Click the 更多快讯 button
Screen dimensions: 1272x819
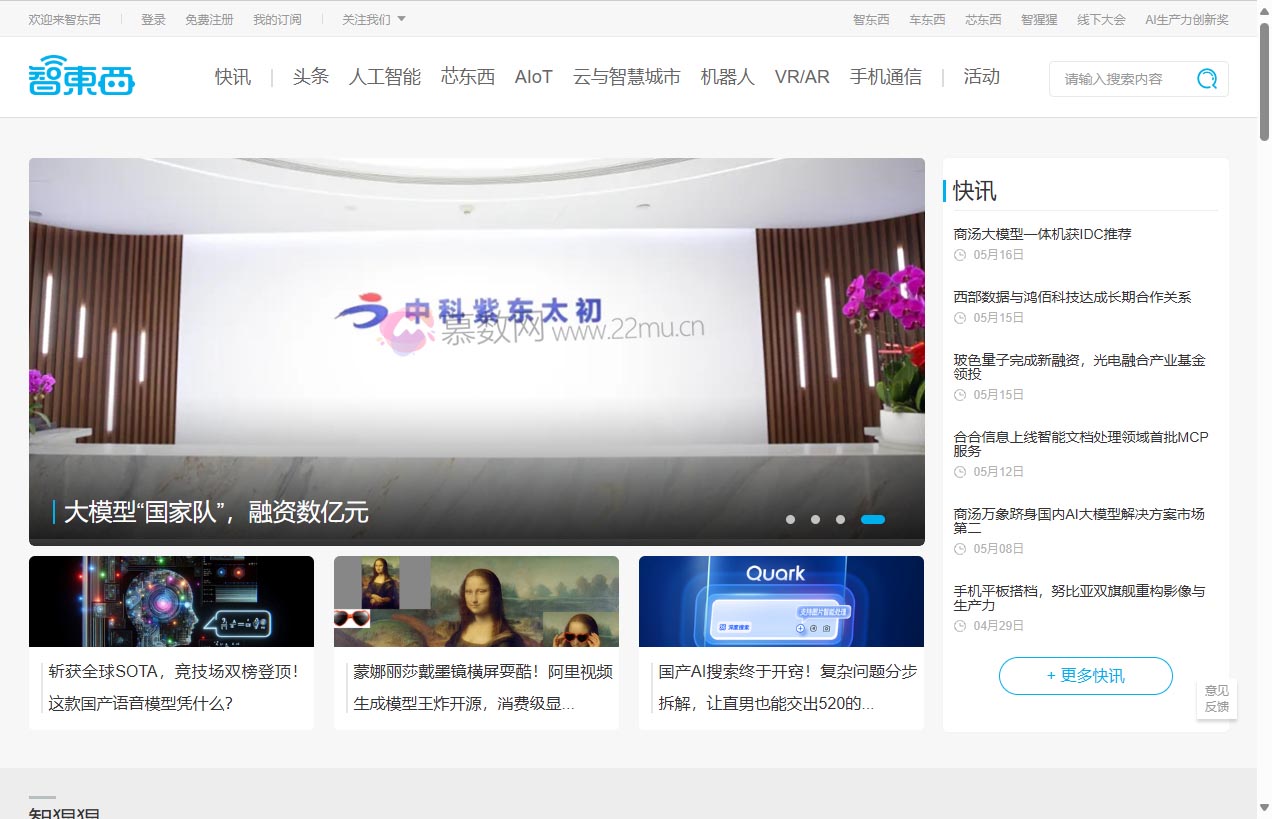click(1085, 676)
